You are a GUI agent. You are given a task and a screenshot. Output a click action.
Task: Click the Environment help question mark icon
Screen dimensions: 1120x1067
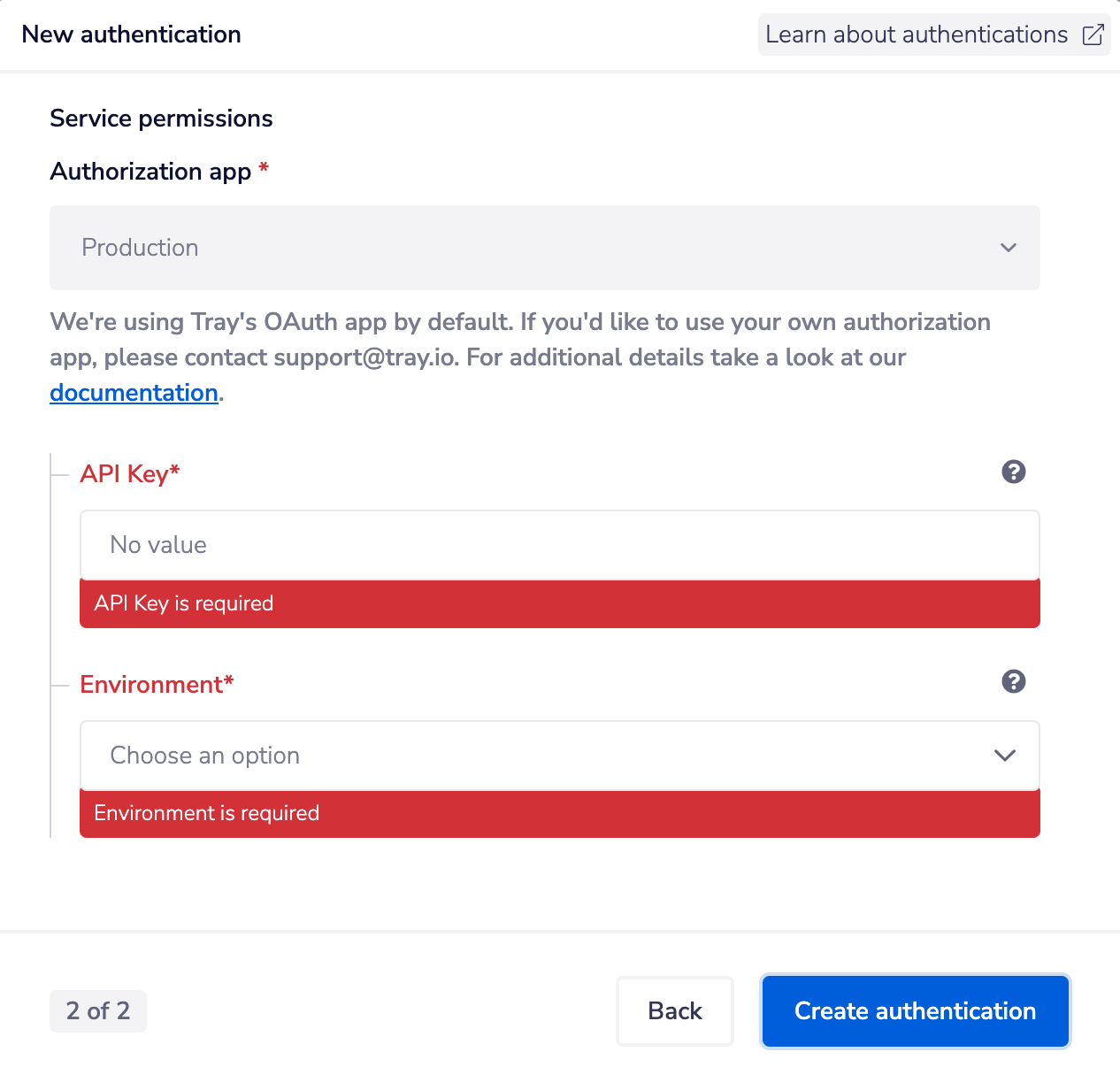1014,681
